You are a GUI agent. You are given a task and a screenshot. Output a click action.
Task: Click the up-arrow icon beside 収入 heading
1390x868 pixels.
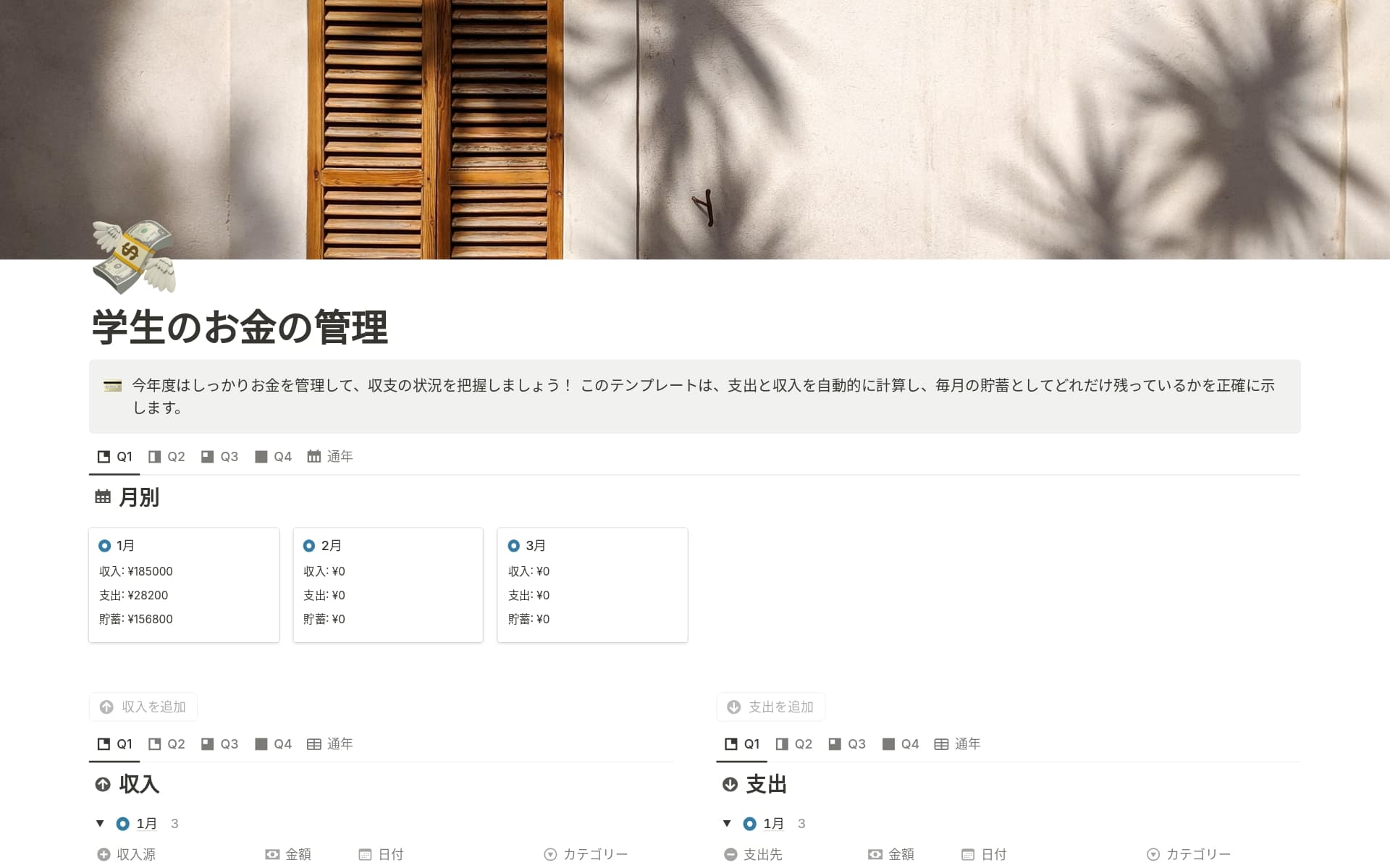103,784
